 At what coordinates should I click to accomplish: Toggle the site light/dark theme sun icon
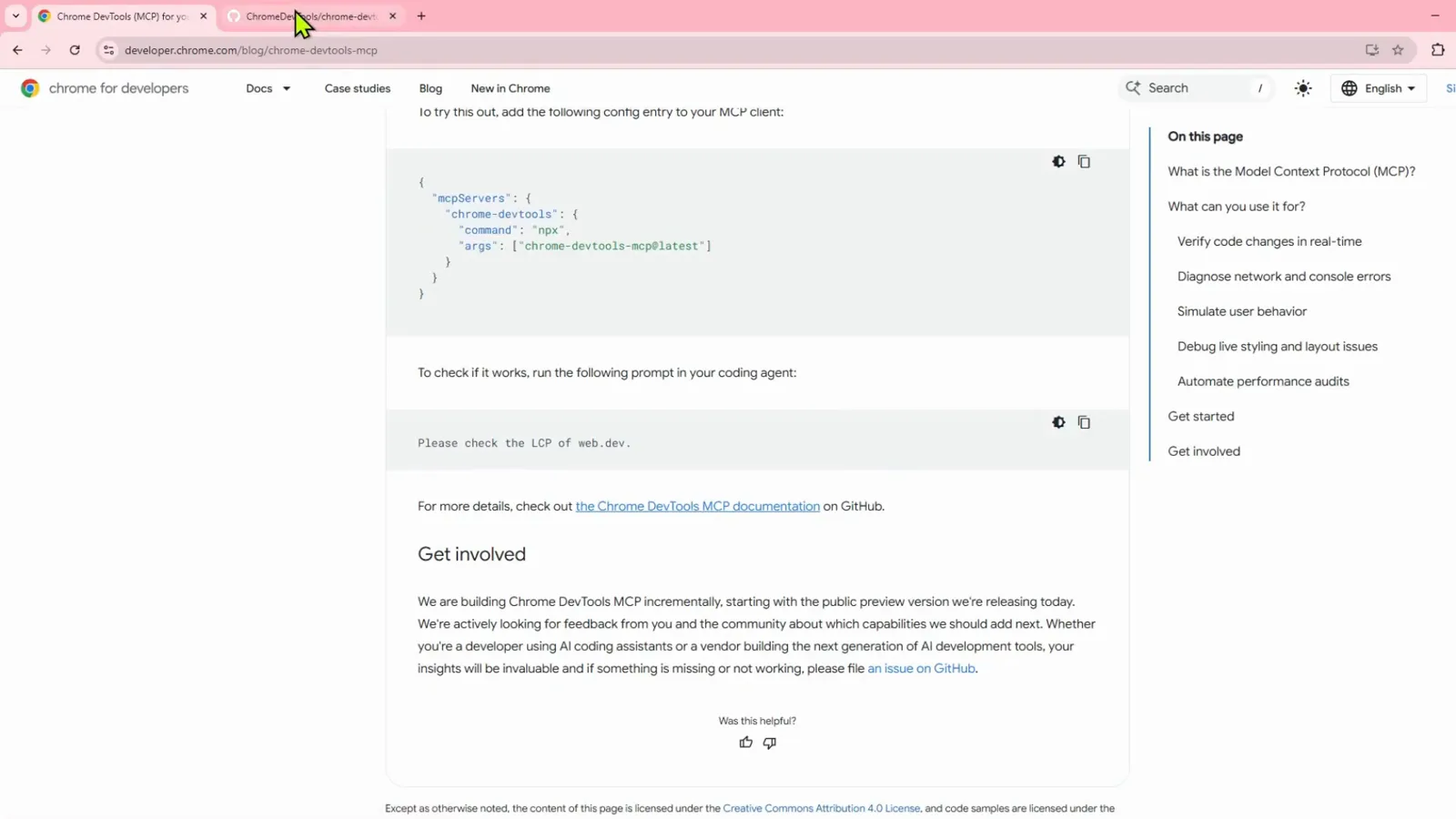[x=1303, y=88]
